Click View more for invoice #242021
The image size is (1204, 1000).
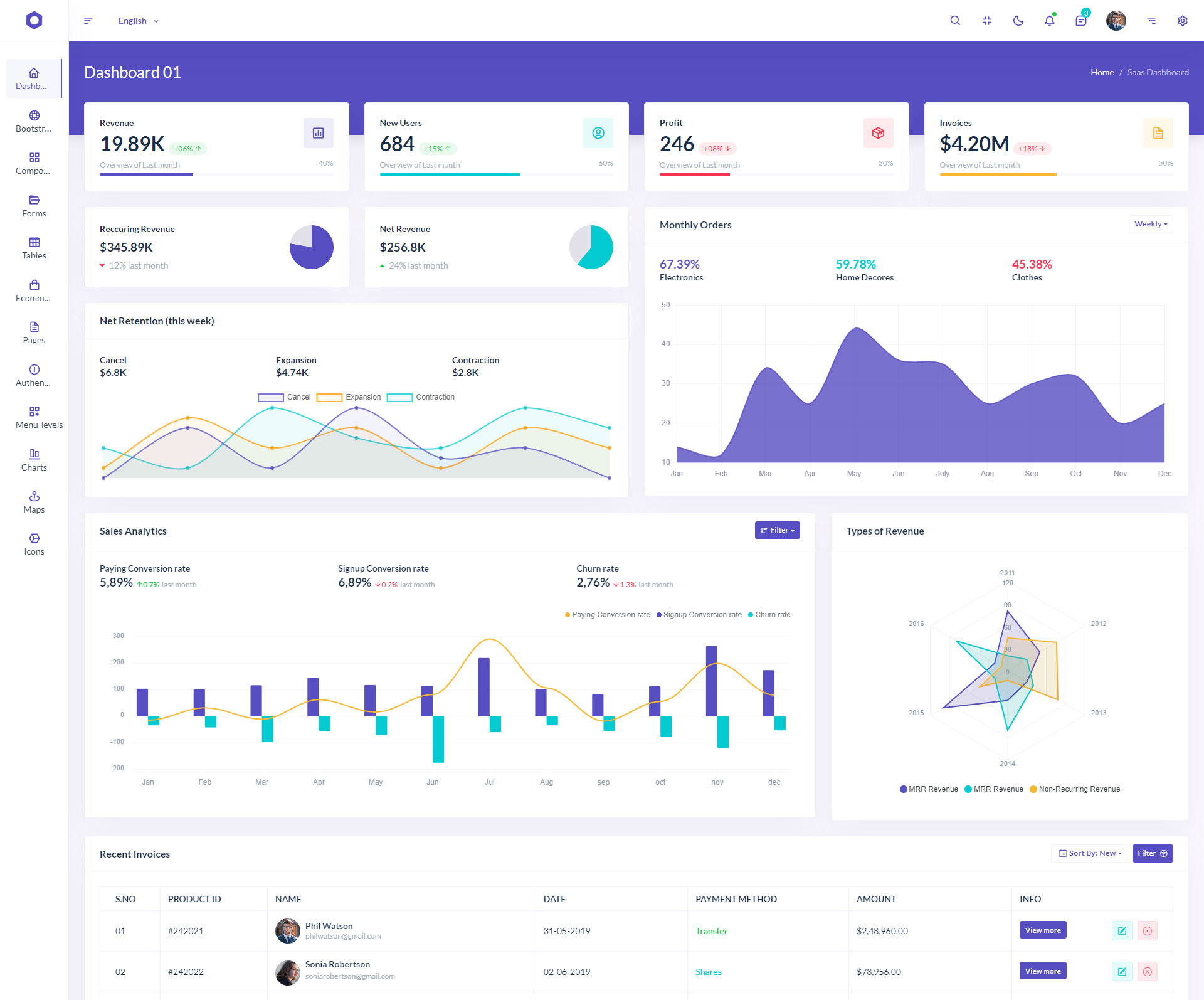tap(1042, 930)
